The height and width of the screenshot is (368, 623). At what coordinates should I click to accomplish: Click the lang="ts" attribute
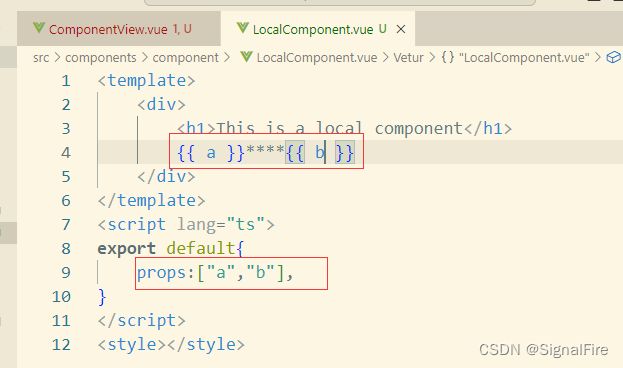click(x=221, y=225)
